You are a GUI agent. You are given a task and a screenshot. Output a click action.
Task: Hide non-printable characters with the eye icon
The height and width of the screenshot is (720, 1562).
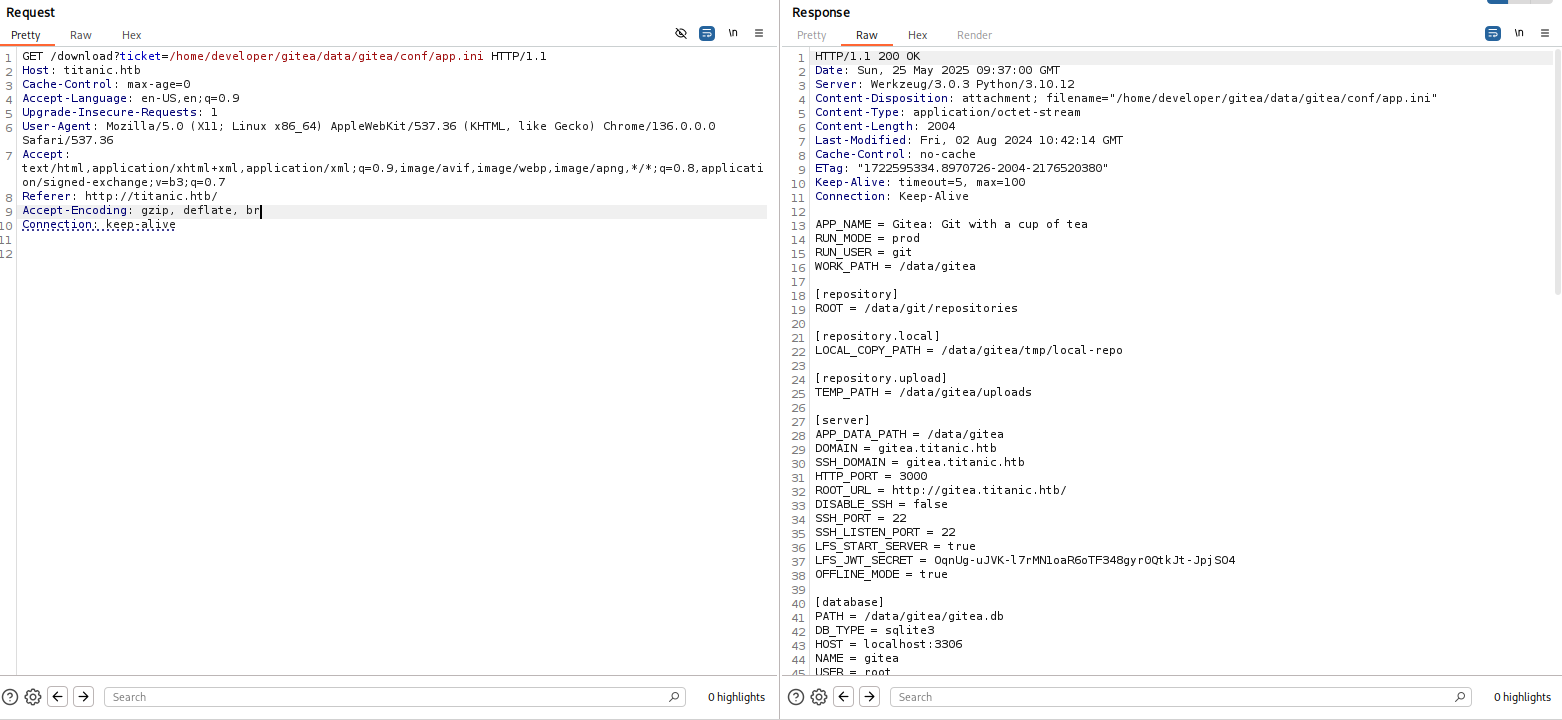(x=681, y=33)
